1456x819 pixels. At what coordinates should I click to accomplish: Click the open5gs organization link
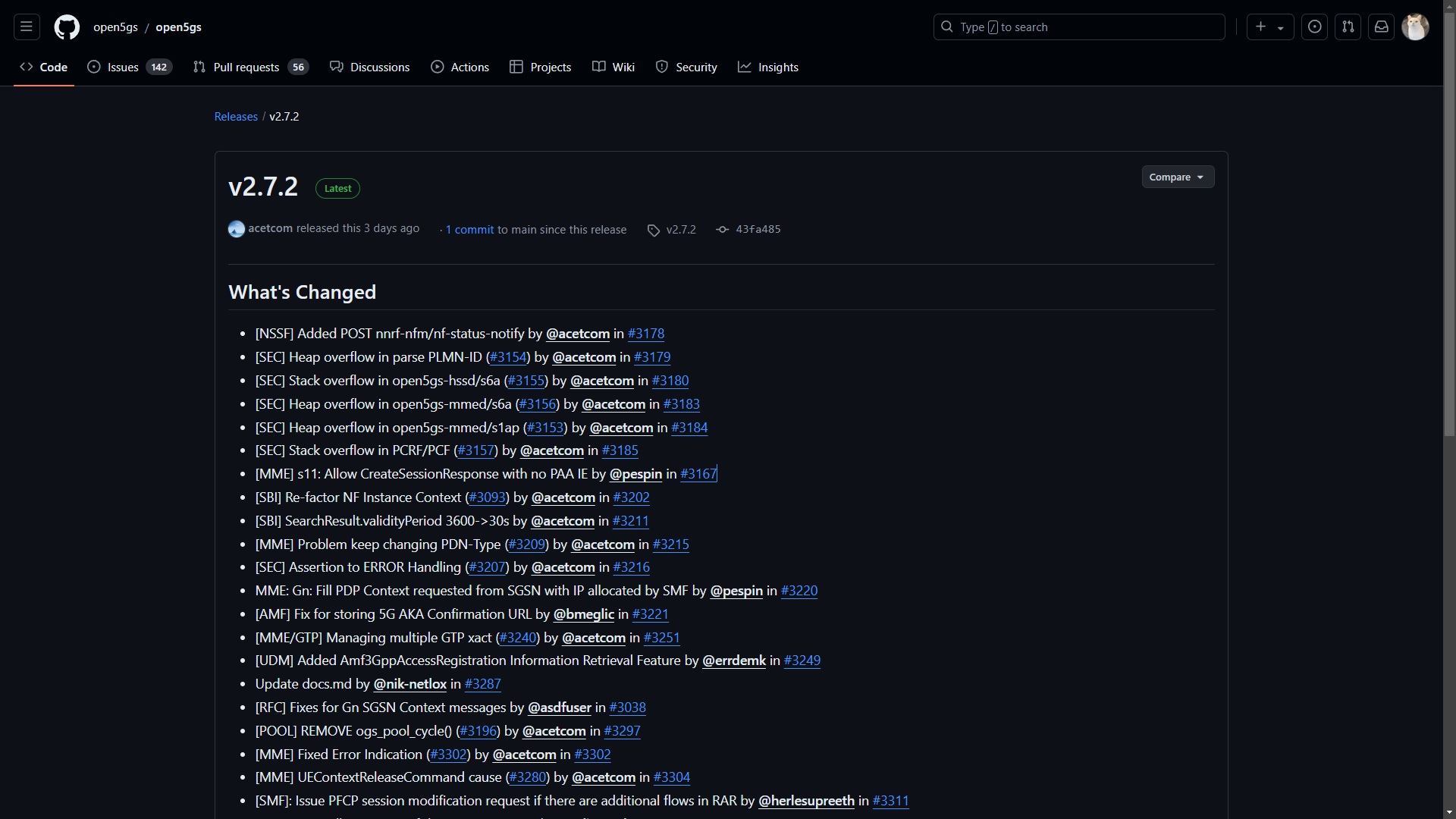(115, 27)
